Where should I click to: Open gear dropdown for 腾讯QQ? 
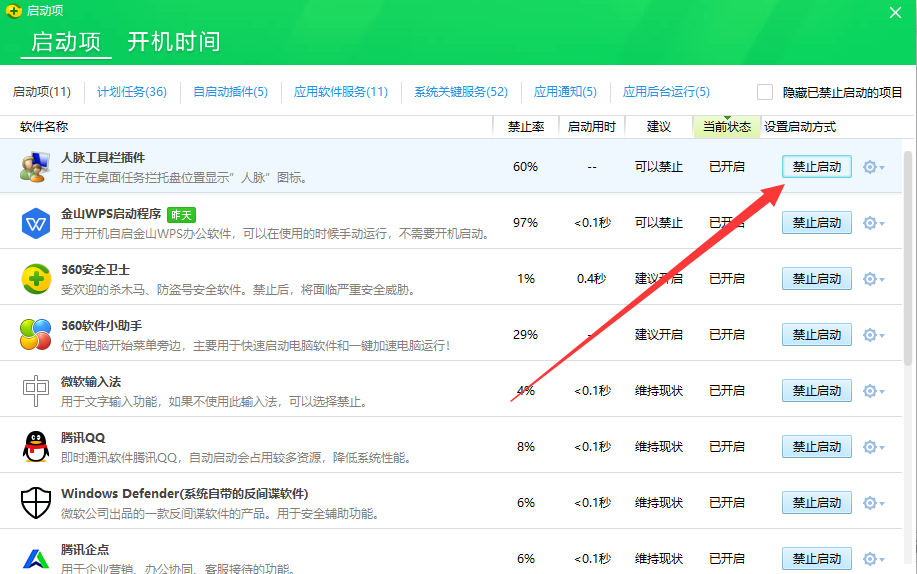click(873, 447)
